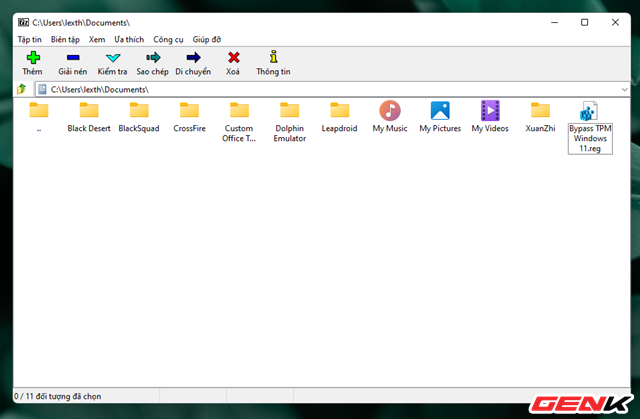Open the Công cụ menu
640x419 pixels.
(168, 39)
